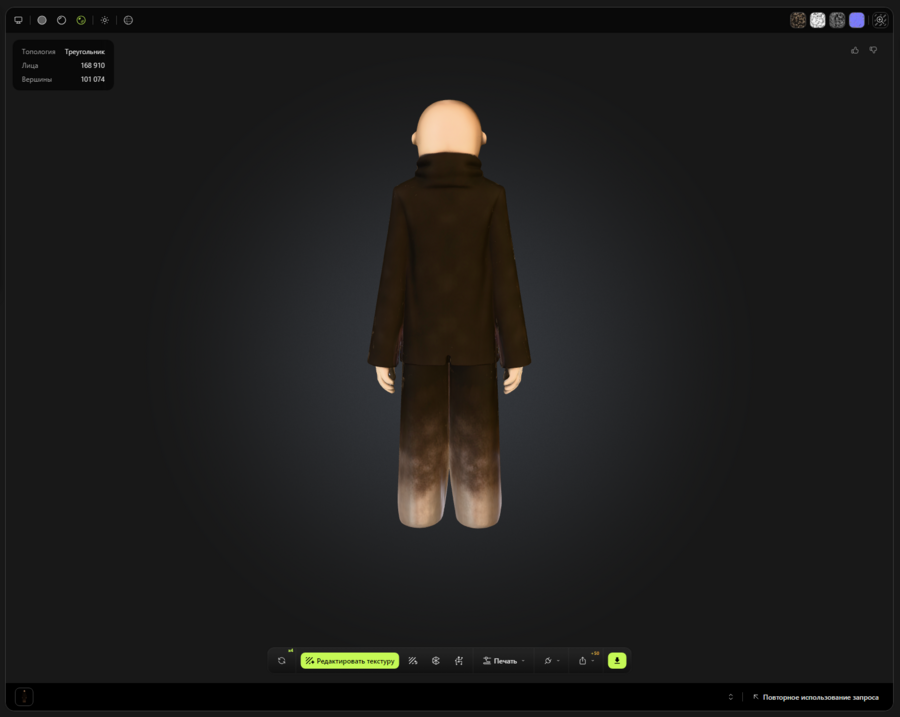
Task: Open the plugin connector dropdown
Action: (x=551, y=661)
